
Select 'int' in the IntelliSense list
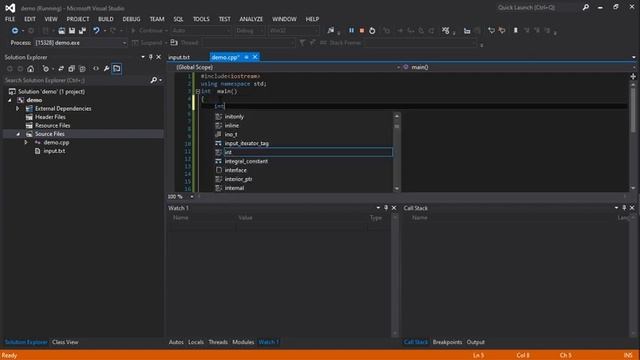(x=303, y=152)
